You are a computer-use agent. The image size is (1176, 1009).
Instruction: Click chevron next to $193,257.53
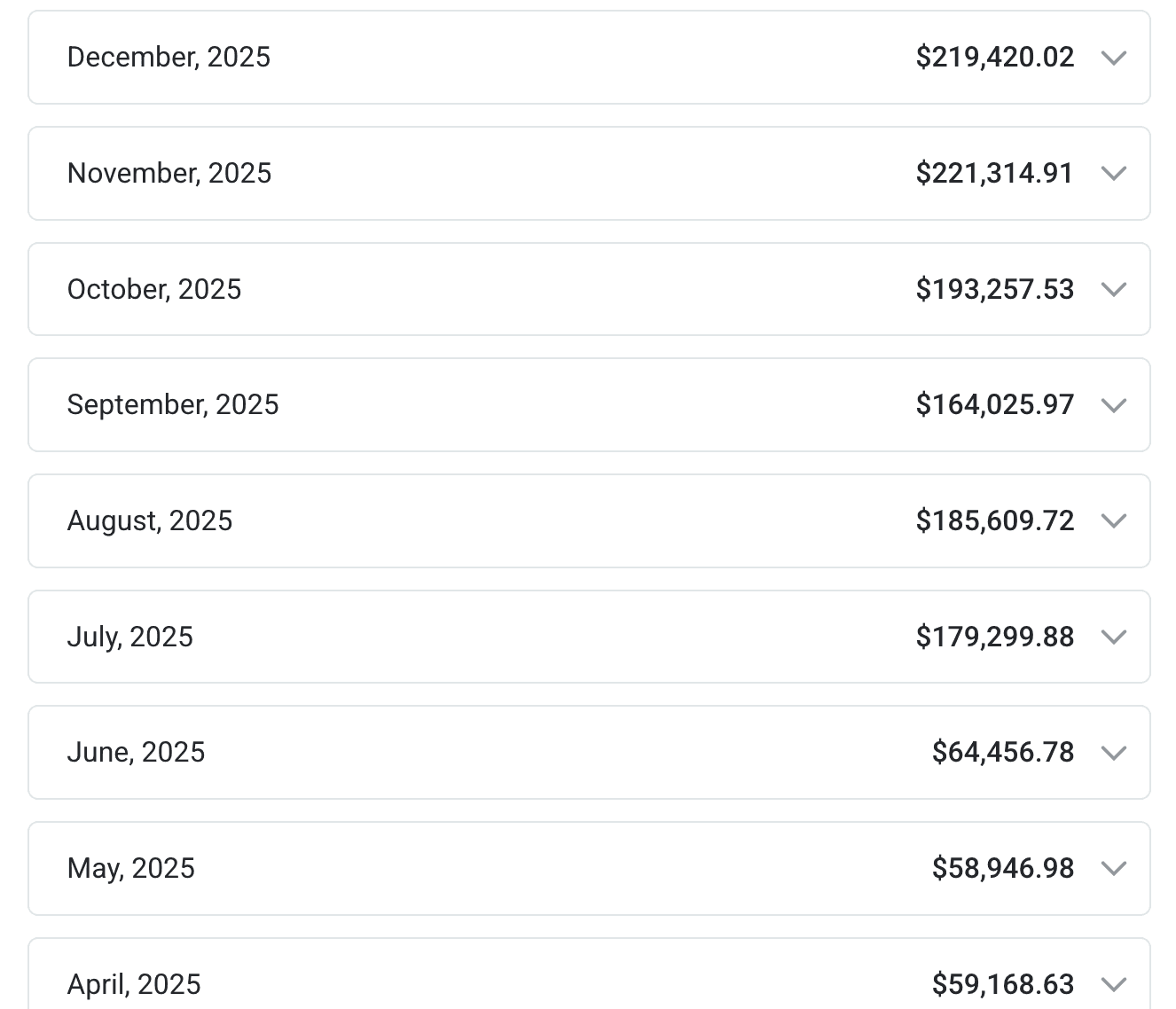coord(1113,290)
